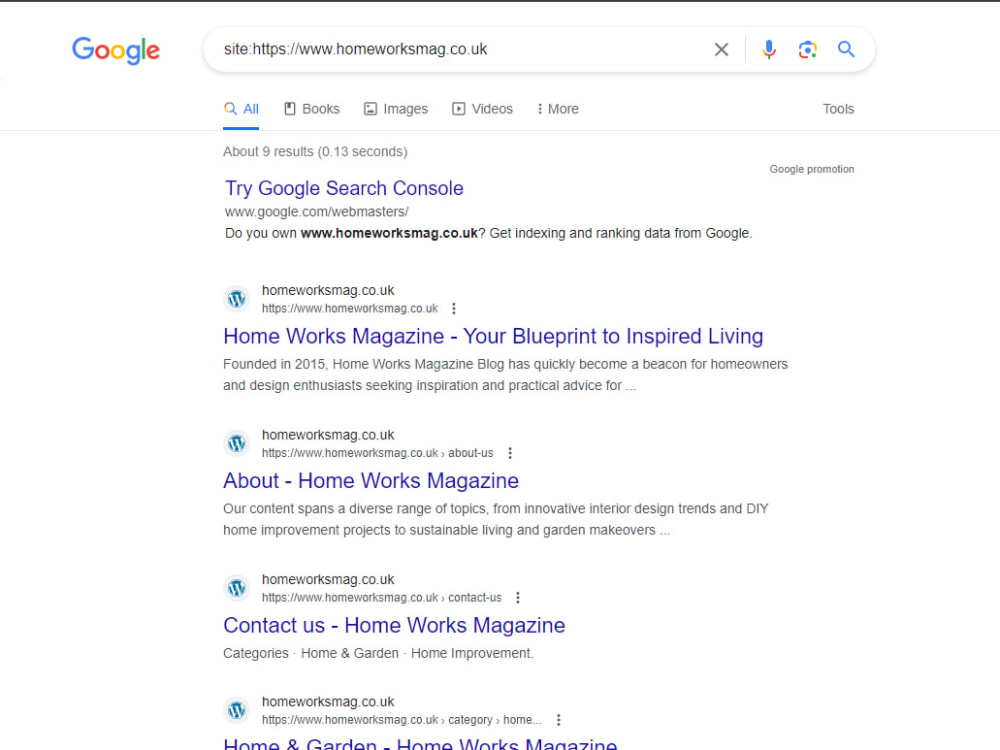Expand the More search filters menu
Viewport: 1000px width, 750px height.
point(557,109)
